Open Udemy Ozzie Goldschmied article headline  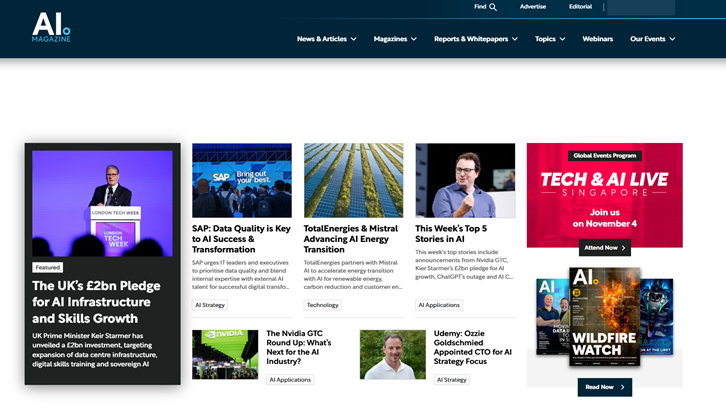pos(473,347)
